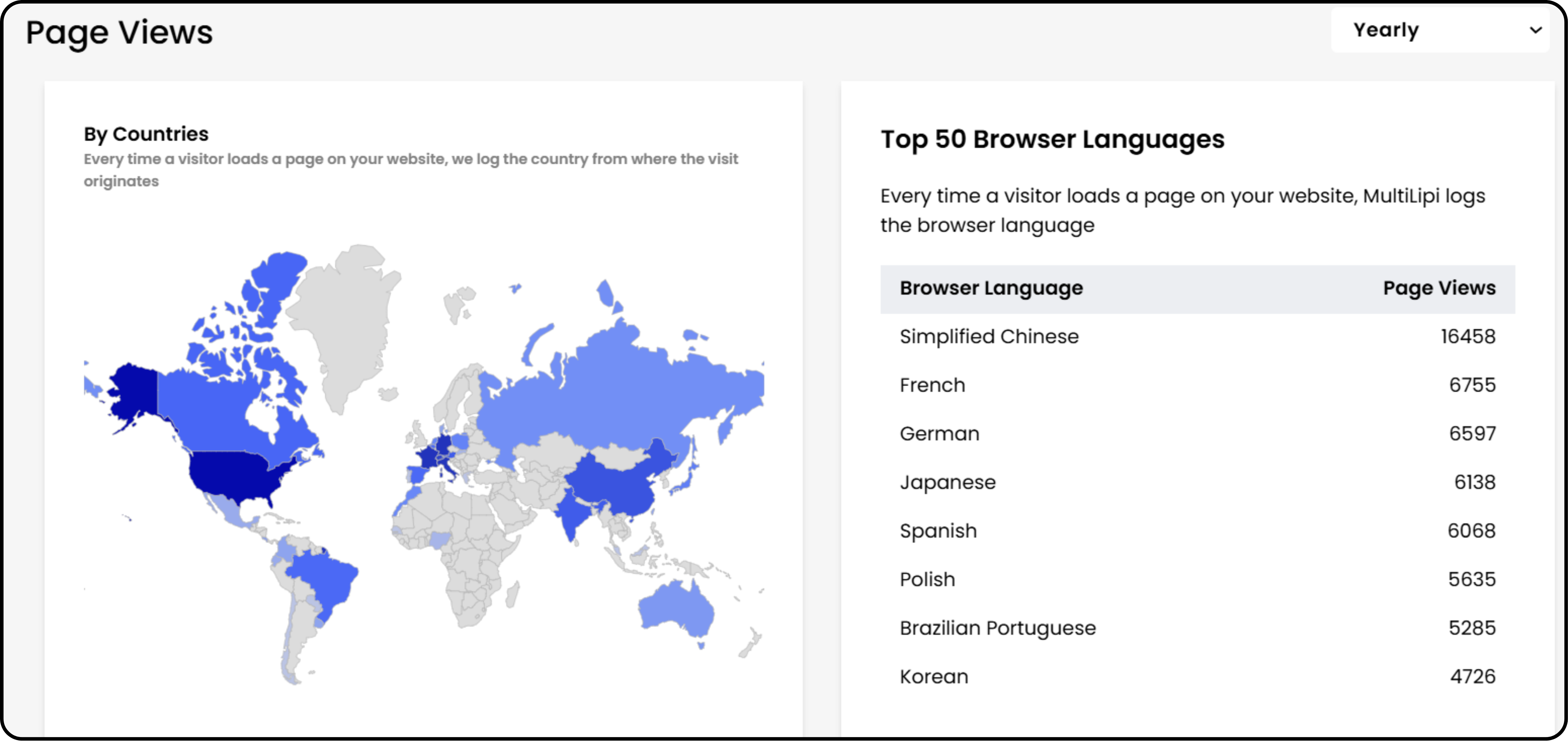The height and width of the screenshot is (741, 1568).
Task: Select the Korean language row
Action: click(x=1197, y=677)
